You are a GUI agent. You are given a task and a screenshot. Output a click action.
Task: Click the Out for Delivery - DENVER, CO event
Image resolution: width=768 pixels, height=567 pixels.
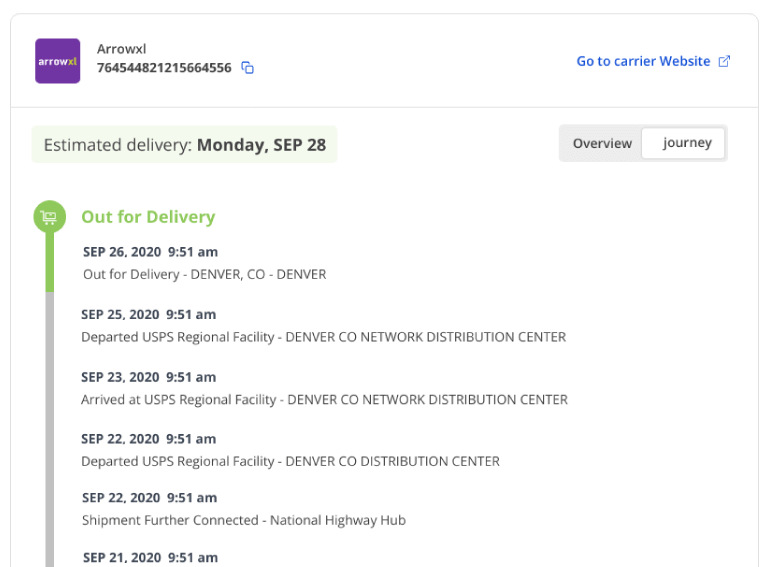pyautogui.click(x=204, y=274)
